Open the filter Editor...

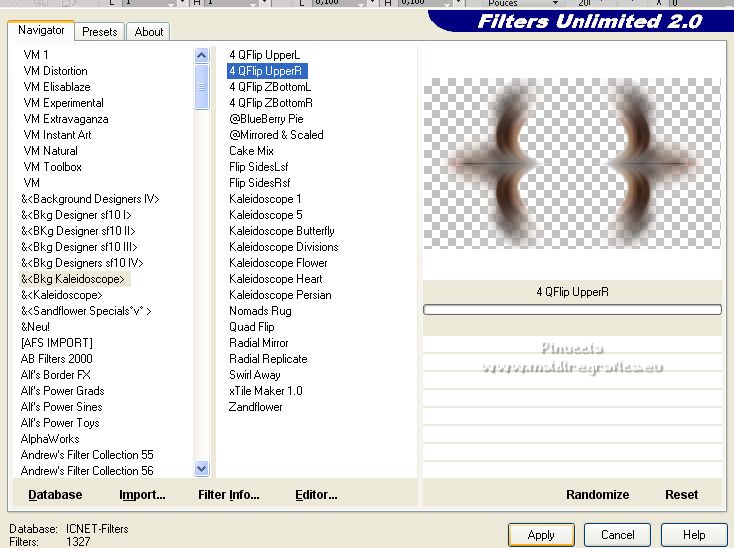[316, 495]
